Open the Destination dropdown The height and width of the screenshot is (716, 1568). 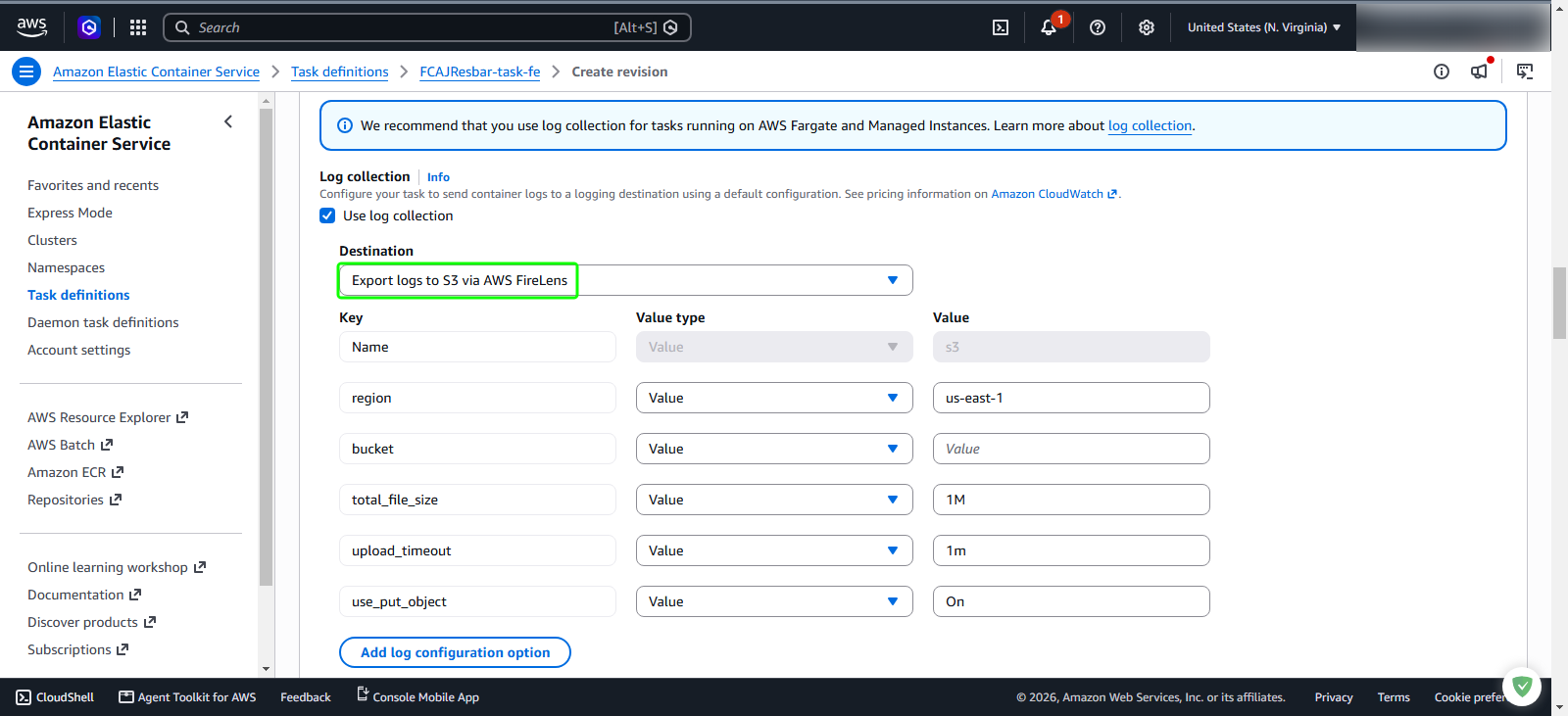pos(626,280)
